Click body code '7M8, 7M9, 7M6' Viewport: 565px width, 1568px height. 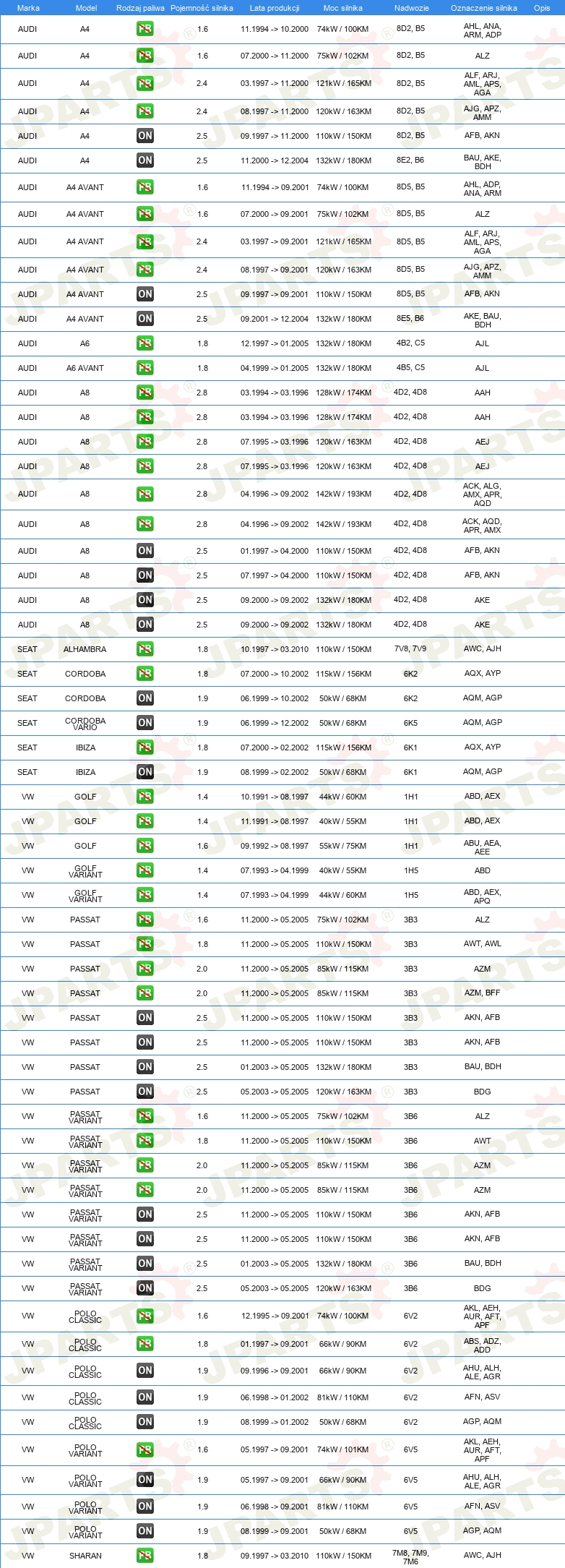click(x=410, y=1557)
